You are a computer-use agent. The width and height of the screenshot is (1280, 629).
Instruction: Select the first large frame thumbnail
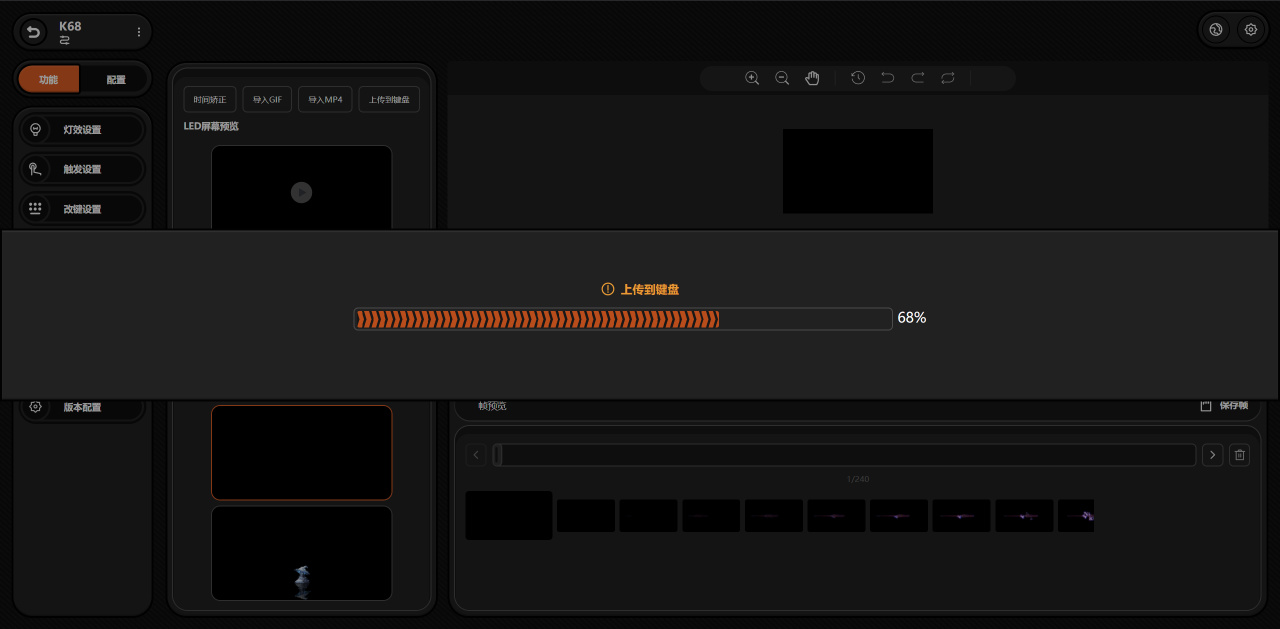coord(509,515)
